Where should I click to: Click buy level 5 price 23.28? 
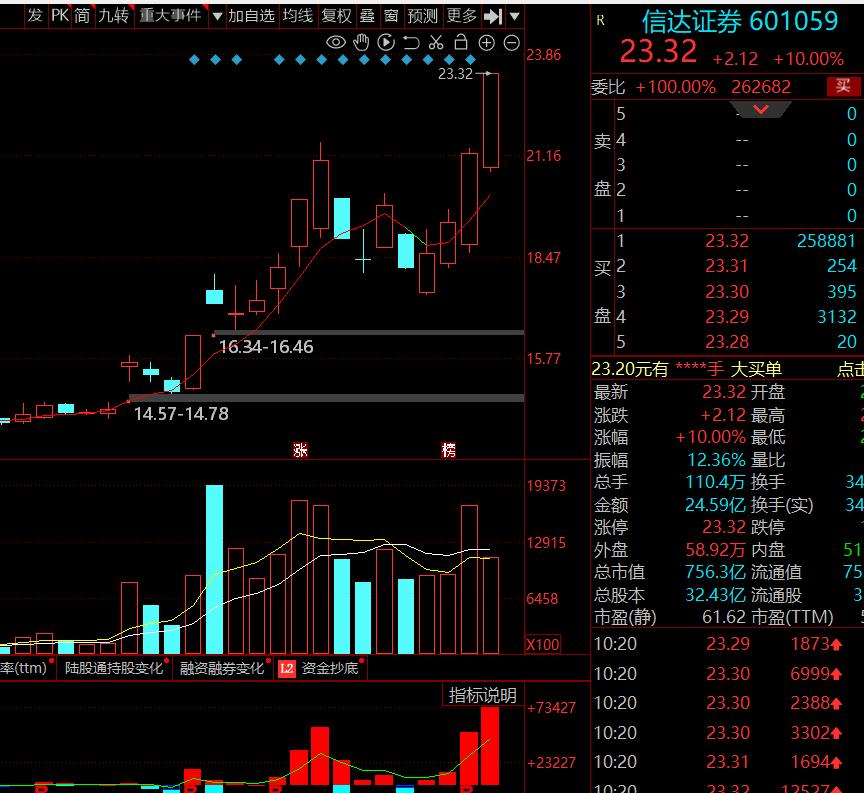727,342
